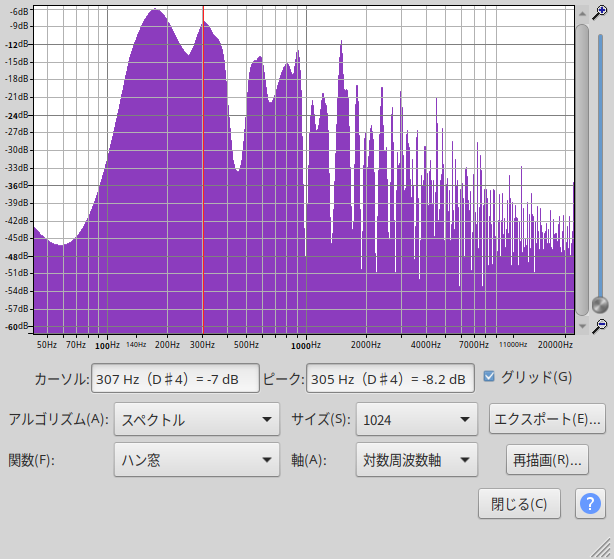This screenshot has height=559, width=614.
Task: Click the scrollbar down arrow beside the graph
Action: click(x=581, y=326)
